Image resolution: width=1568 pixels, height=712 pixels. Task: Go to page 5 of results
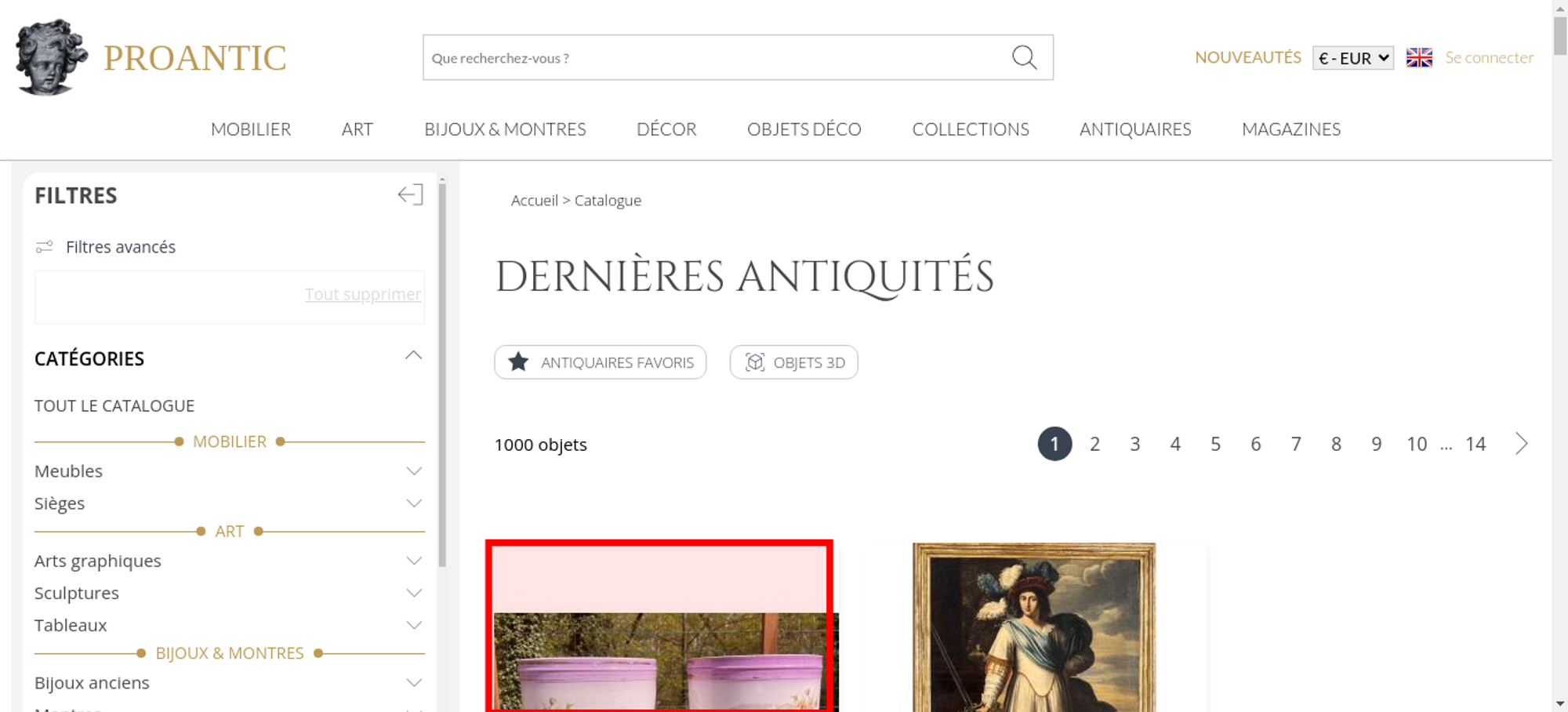pyautogui.click(x=1215, y=445)
